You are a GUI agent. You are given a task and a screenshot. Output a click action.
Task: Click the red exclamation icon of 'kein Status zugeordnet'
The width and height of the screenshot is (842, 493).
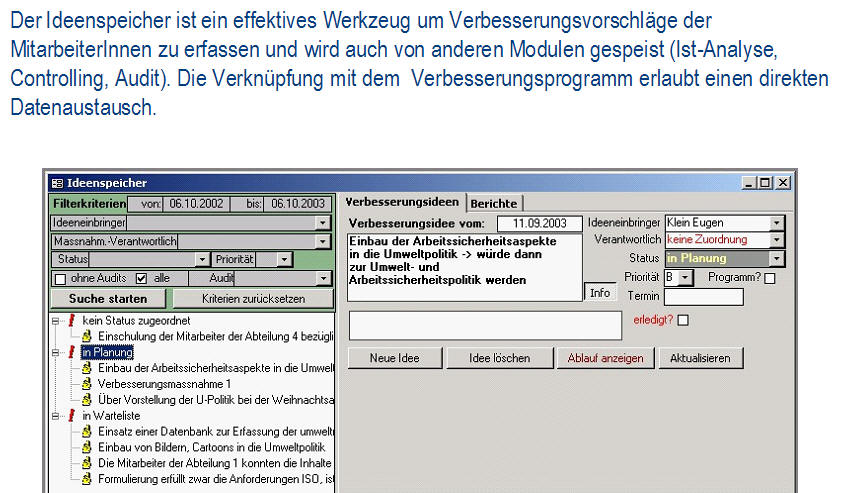(71, 320)
